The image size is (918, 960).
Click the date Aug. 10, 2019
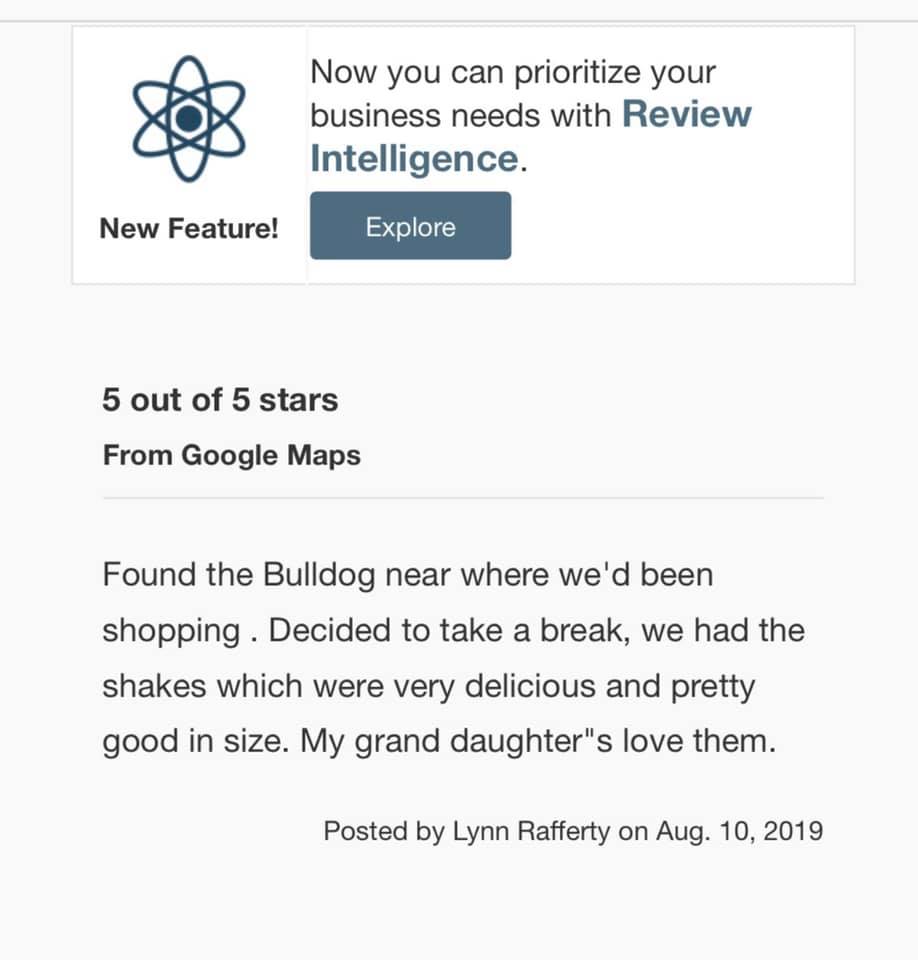(x=739, y=831)
